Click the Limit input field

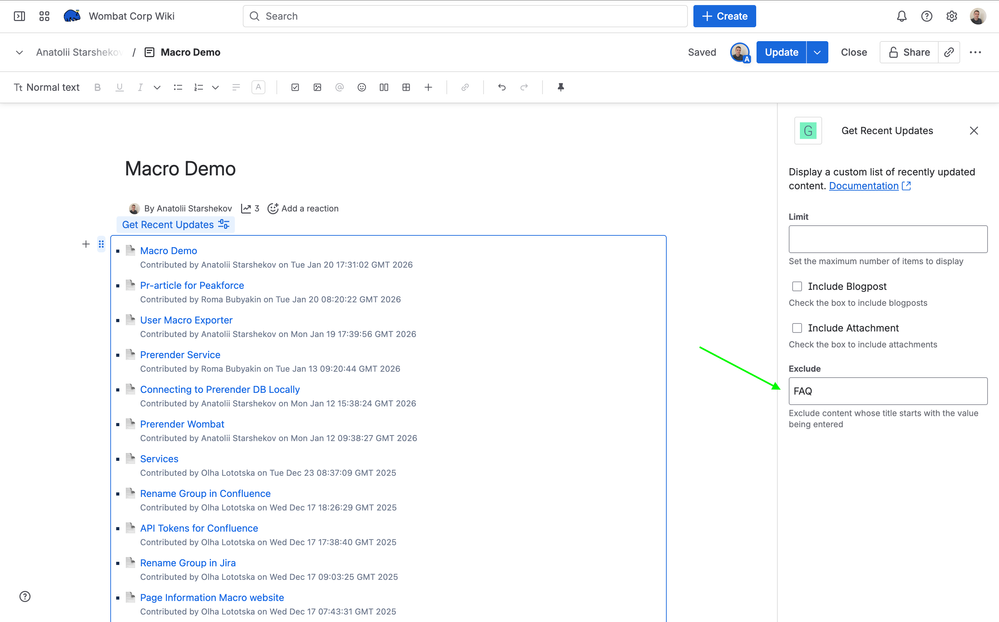(888, 239)
